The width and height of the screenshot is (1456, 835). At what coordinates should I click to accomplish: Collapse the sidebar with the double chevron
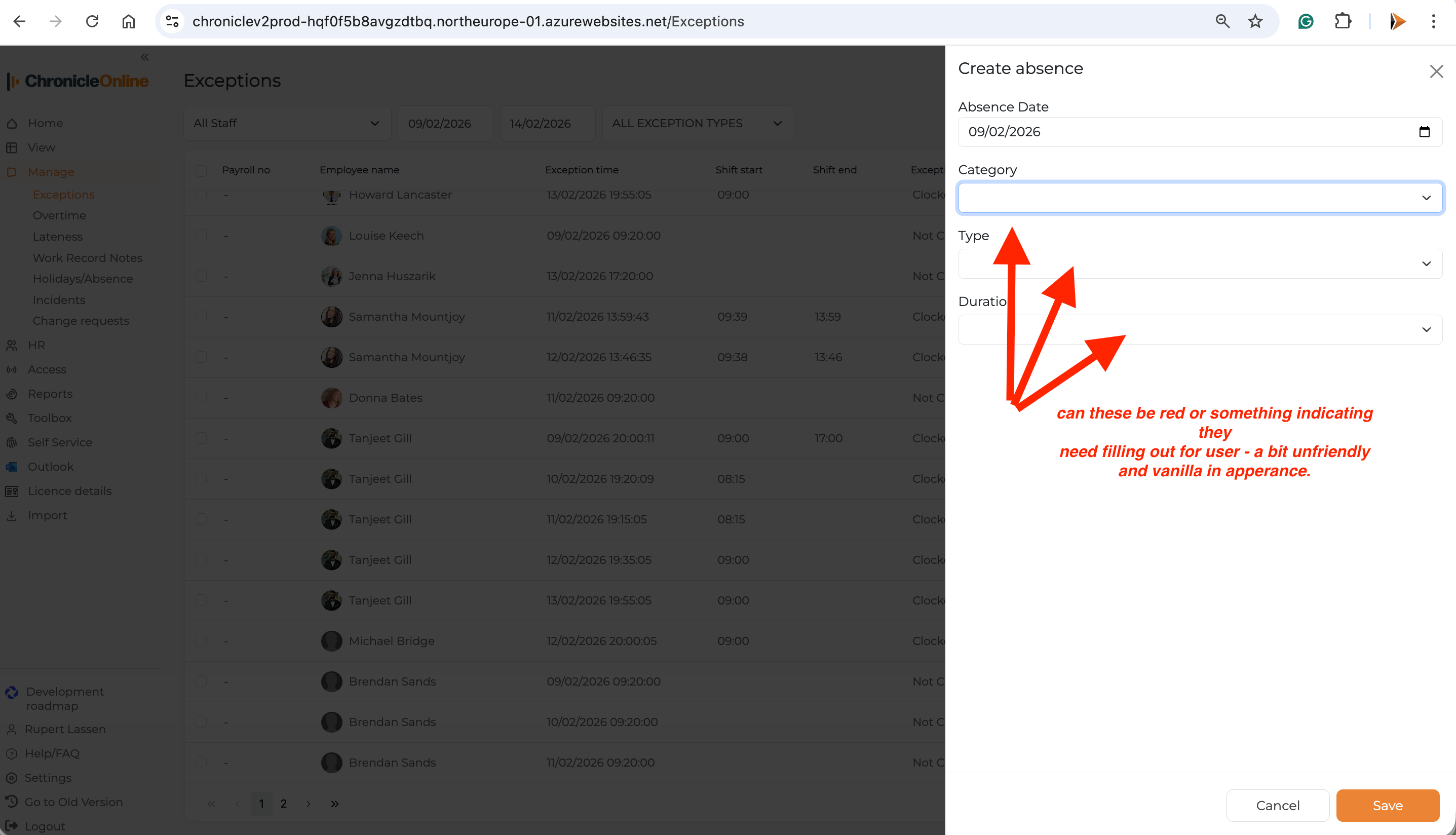pos(144,57)
